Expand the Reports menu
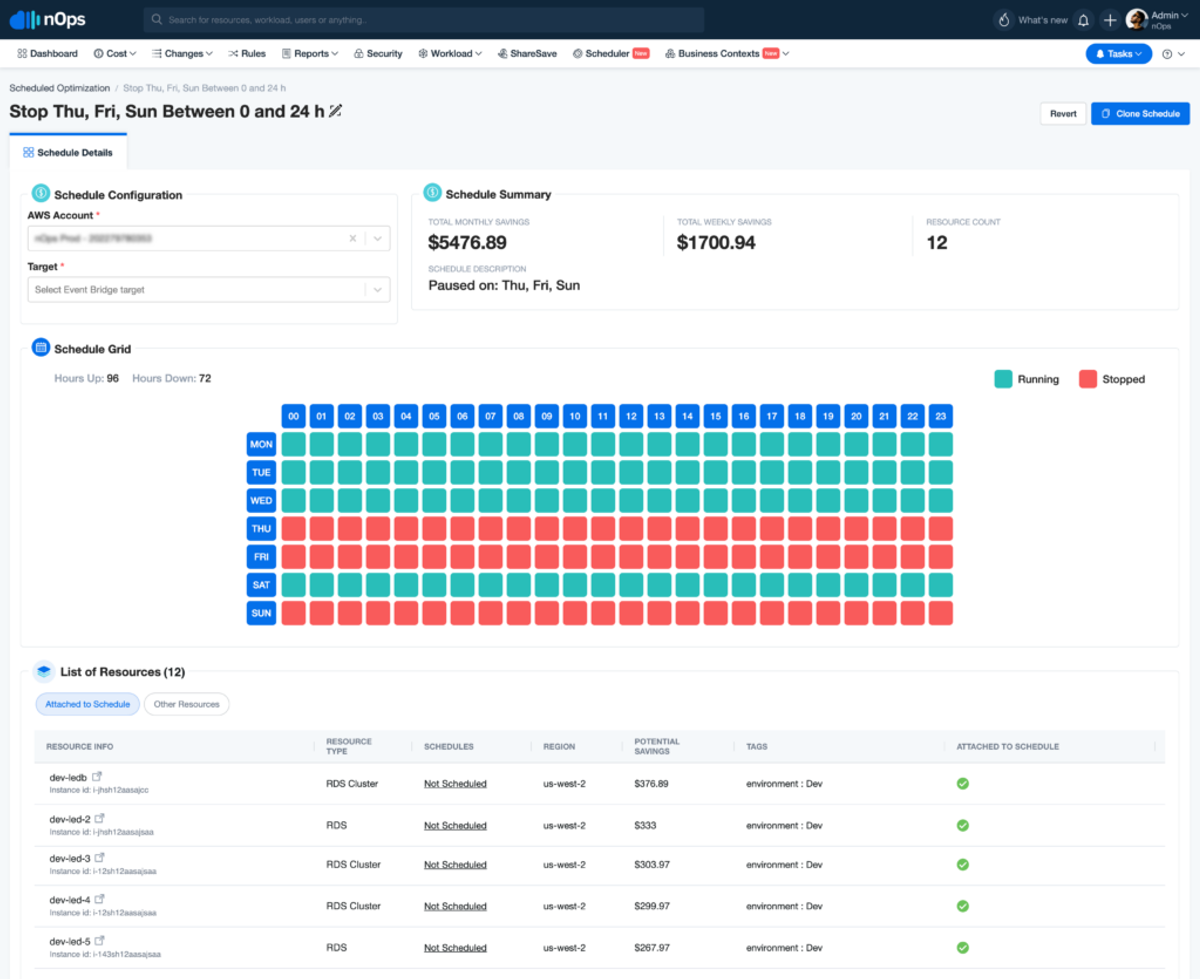1200x979 pixels. [310, 54]
